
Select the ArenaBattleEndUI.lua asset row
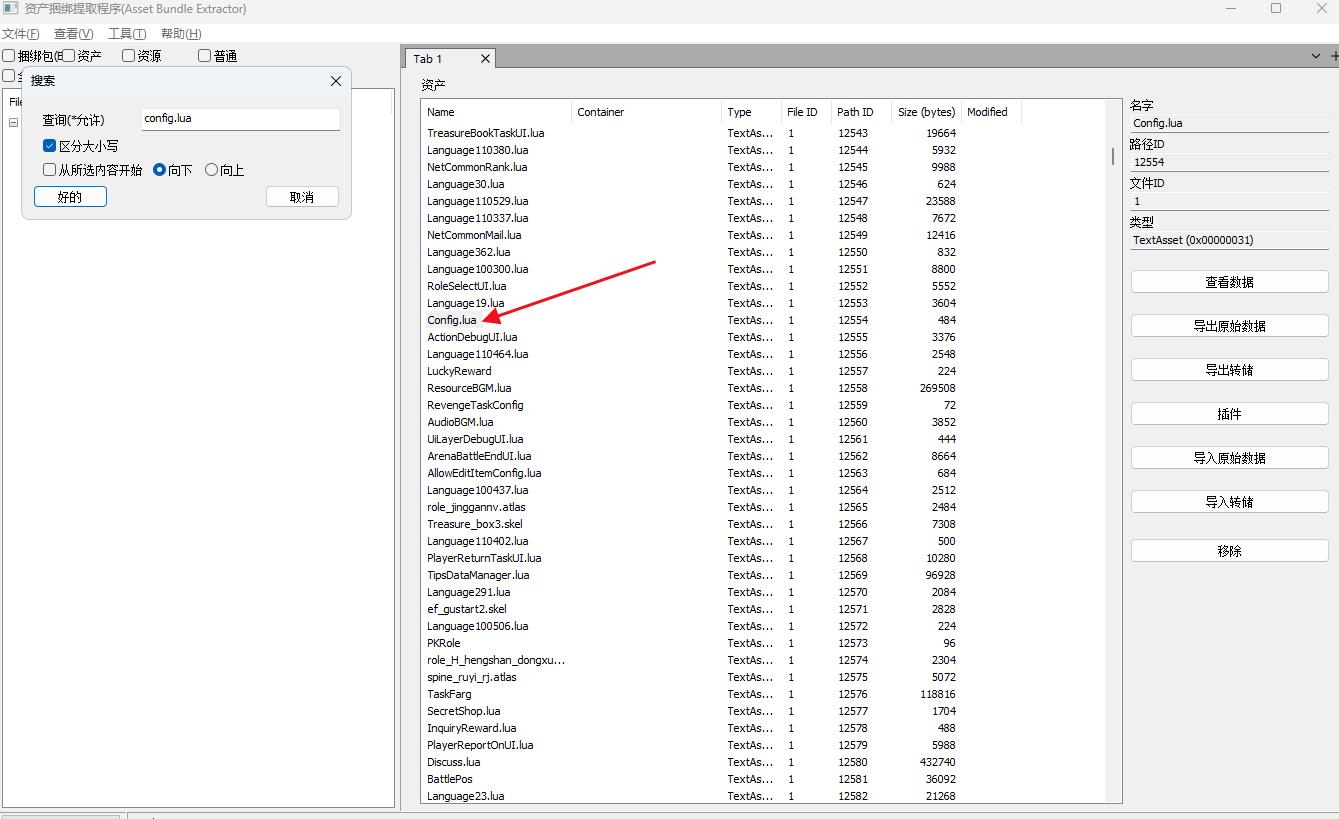tap(691, 456)
